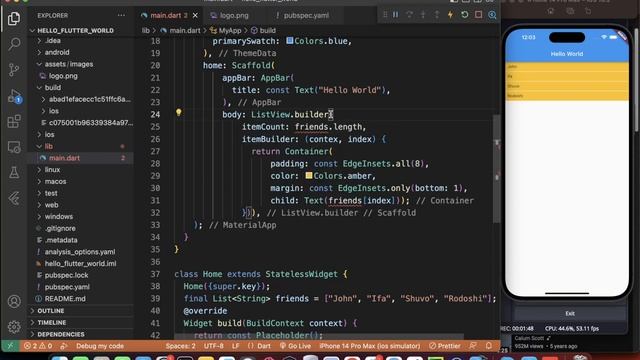Click debug Step Into button
This screenshot has width=640, height=360.
click(x=423, y=15)
